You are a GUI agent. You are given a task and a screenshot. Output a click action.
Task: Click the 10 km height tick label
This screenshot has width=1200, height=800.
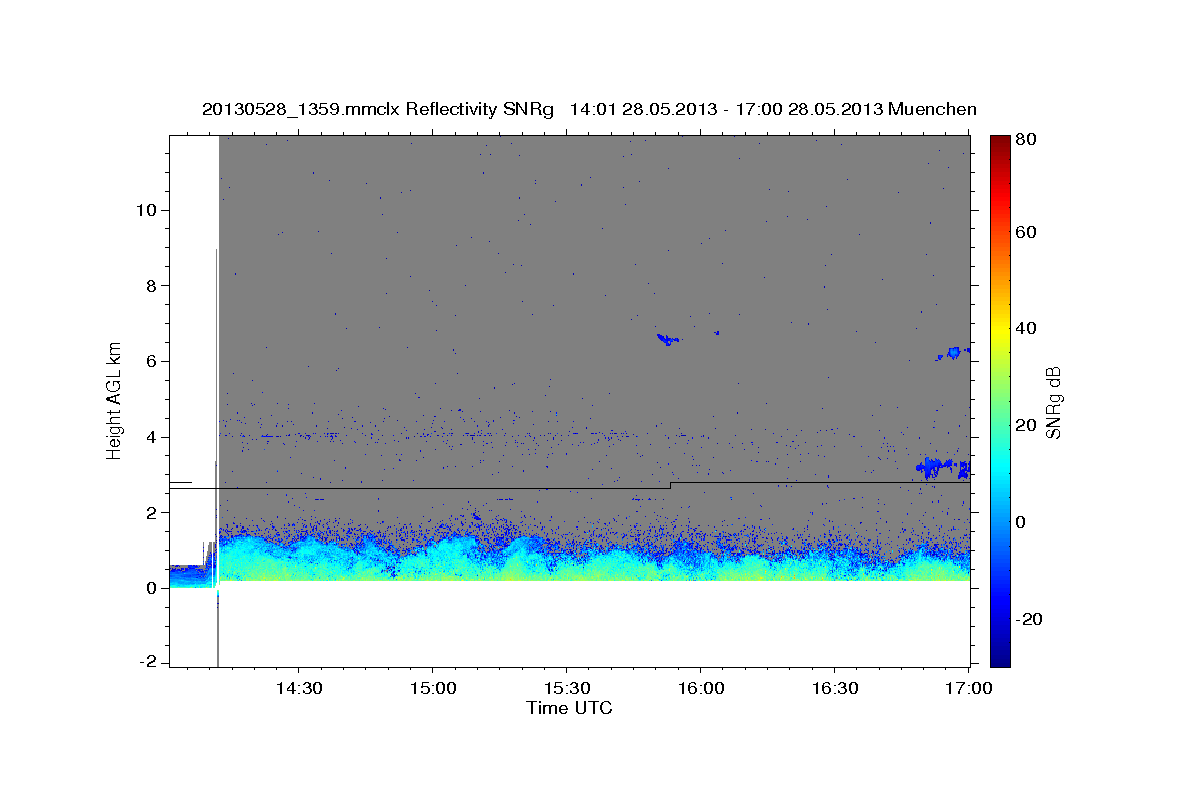point(149,210)
